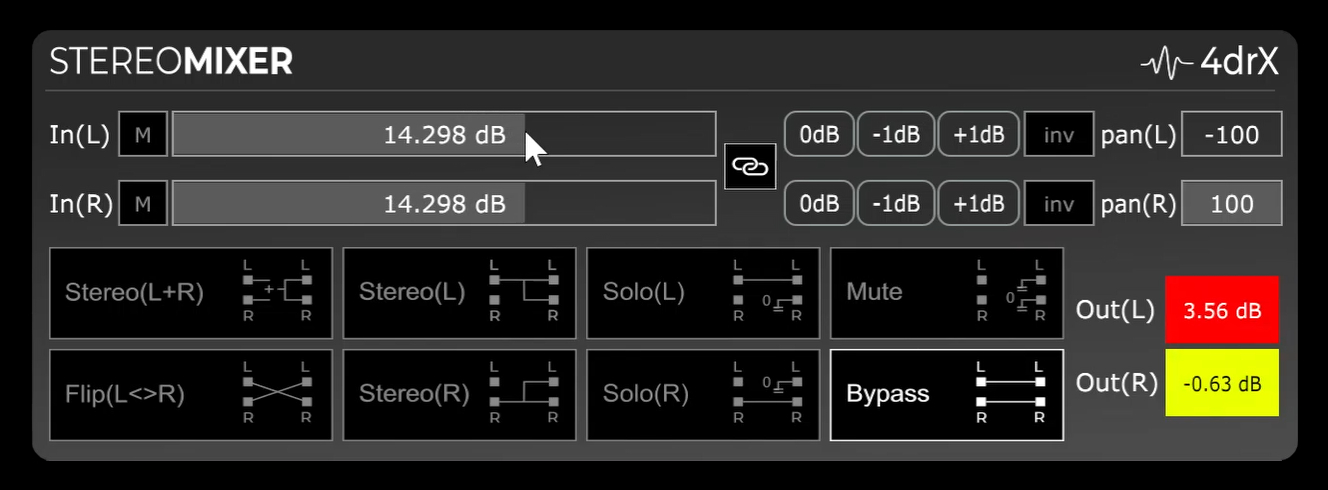This screenshot has height=490, width=1328.
Task: Activate Solo(L) routing mode
Action: [702, 293]
